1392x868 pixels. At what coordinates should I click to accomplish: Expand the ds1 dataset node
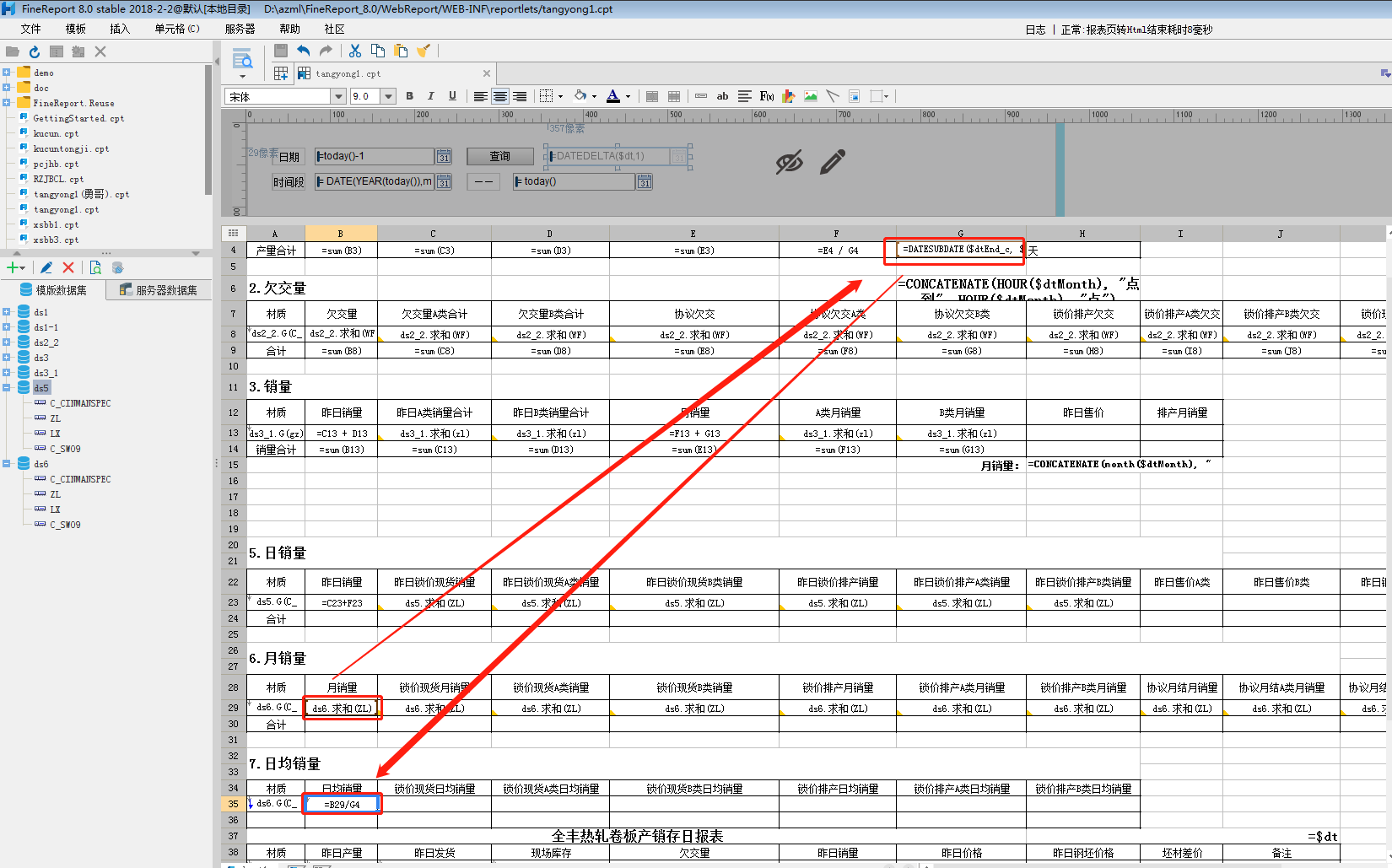pyautogui.click(x=6, y=312)
